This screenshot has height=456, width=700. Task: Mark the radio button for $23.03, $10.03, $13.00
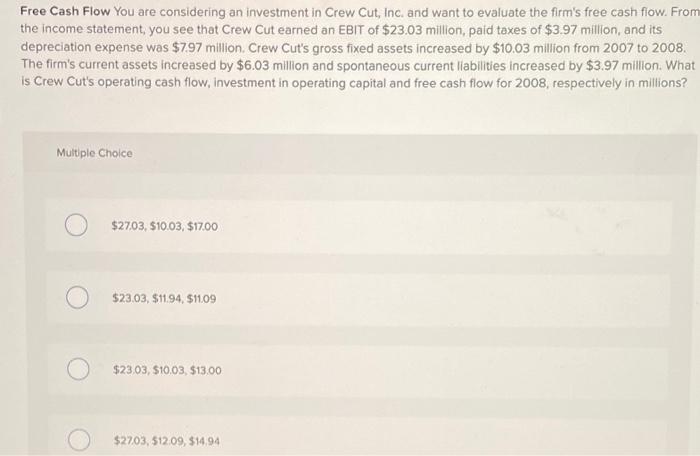click(79, 369)
